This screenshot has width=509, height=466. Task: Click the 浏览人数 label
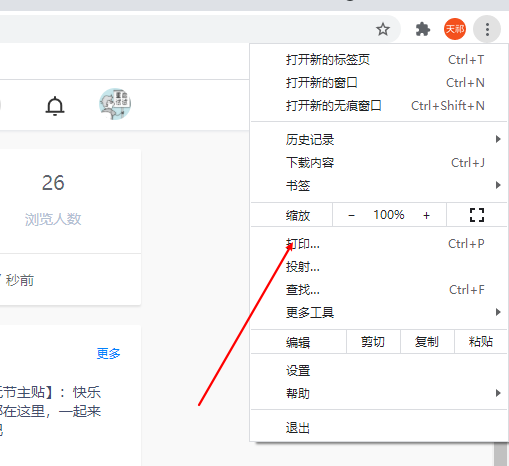(x=53, y=219)
